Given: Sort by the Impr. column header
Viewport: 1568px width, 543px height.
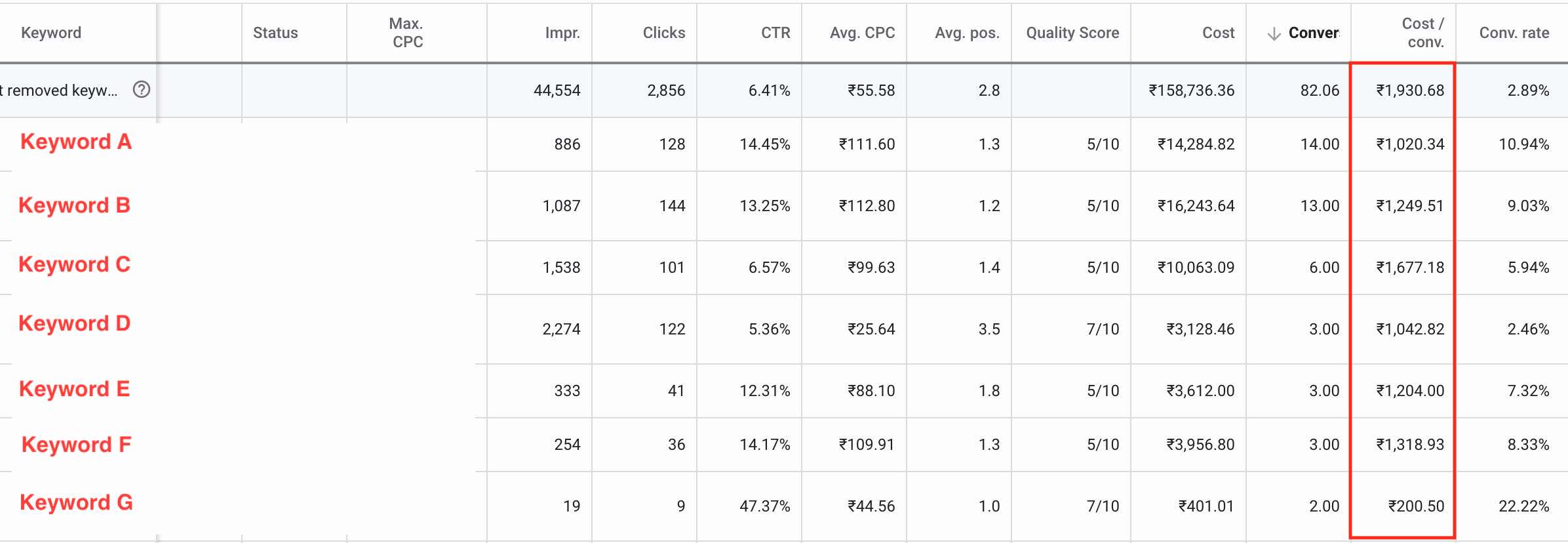Looking at the screenshot, I should (x=563, y=32).
